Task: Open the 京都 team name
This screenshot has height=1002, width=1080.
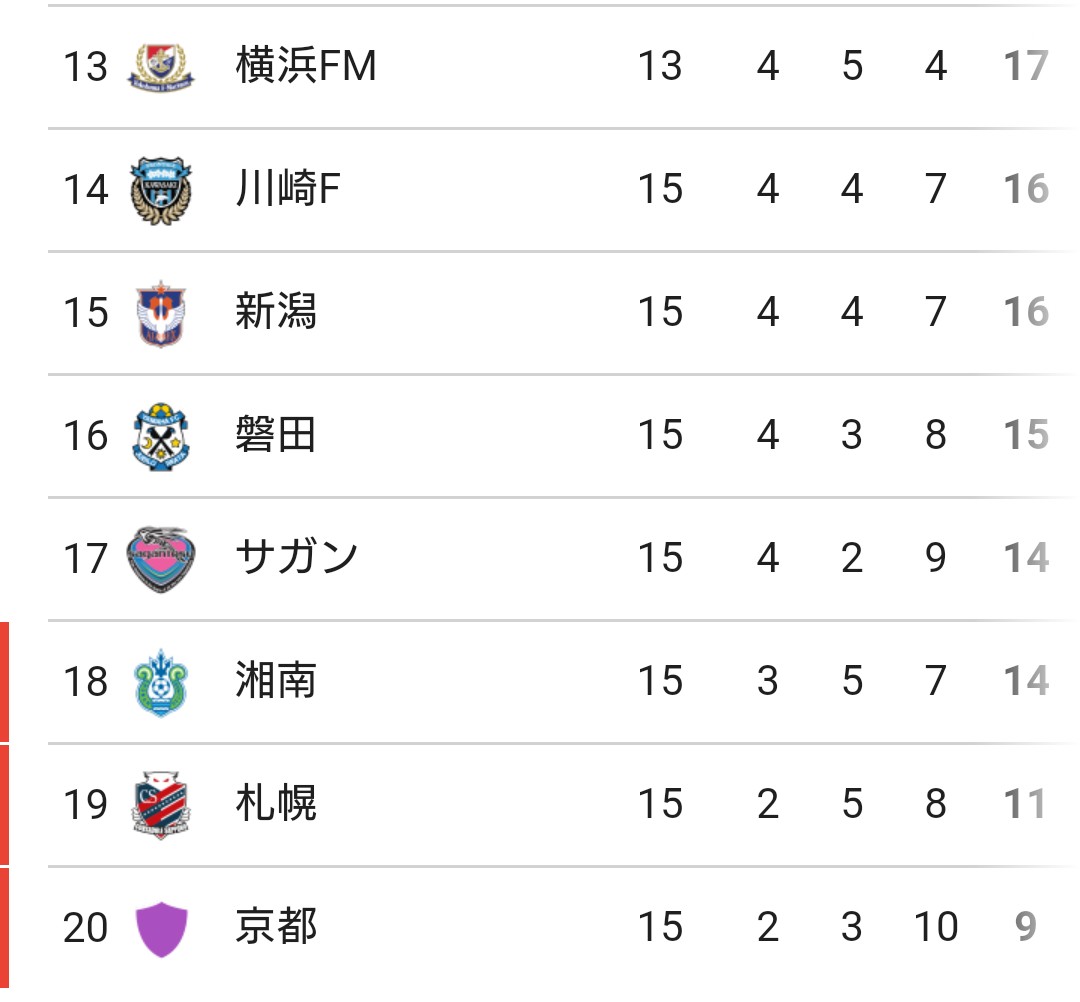Action: [x=276, y=926]
